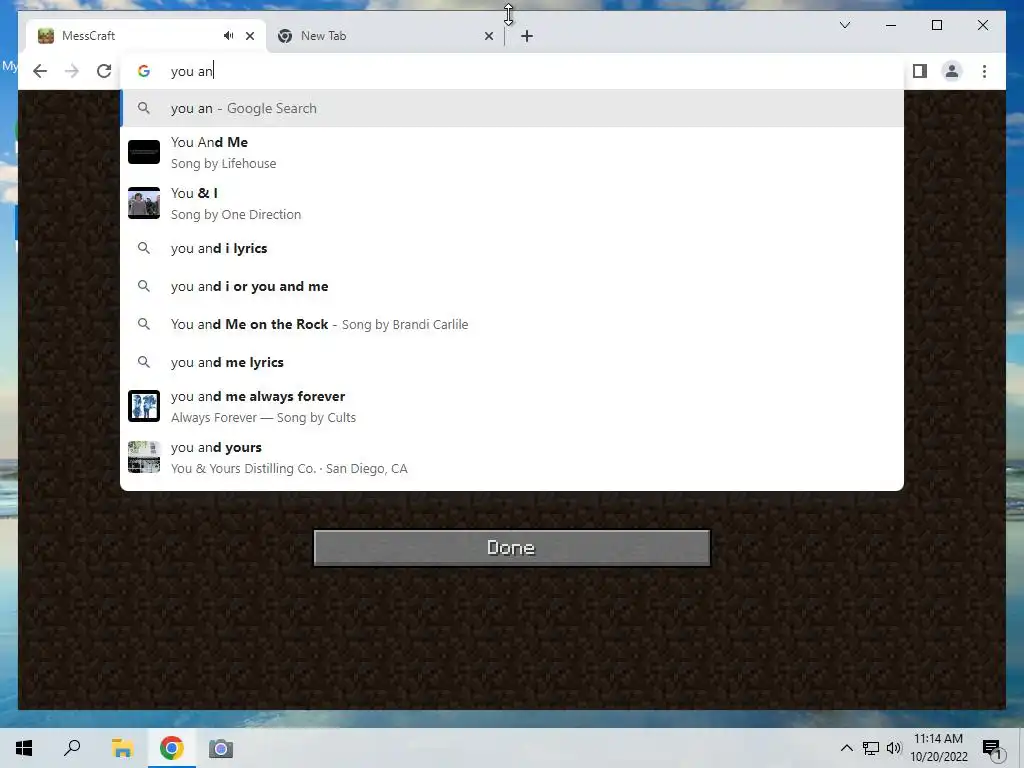The height and width of the screenshot is (768, 1024).
Task: Select 'you an - Google Search' suggestion
Action: point(512,108)
